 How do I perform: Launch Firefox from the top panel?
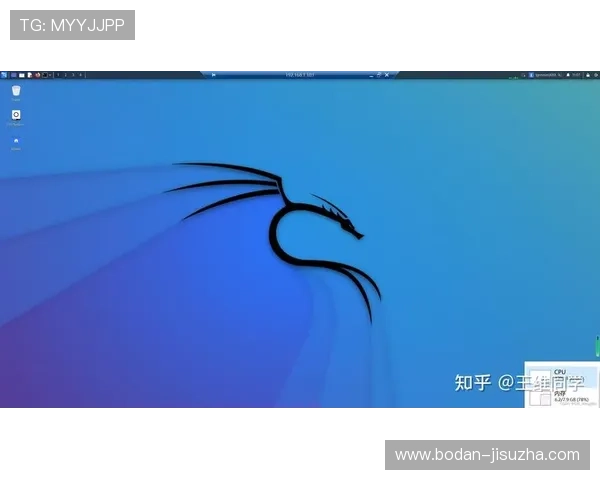click(x=38, y=75)
